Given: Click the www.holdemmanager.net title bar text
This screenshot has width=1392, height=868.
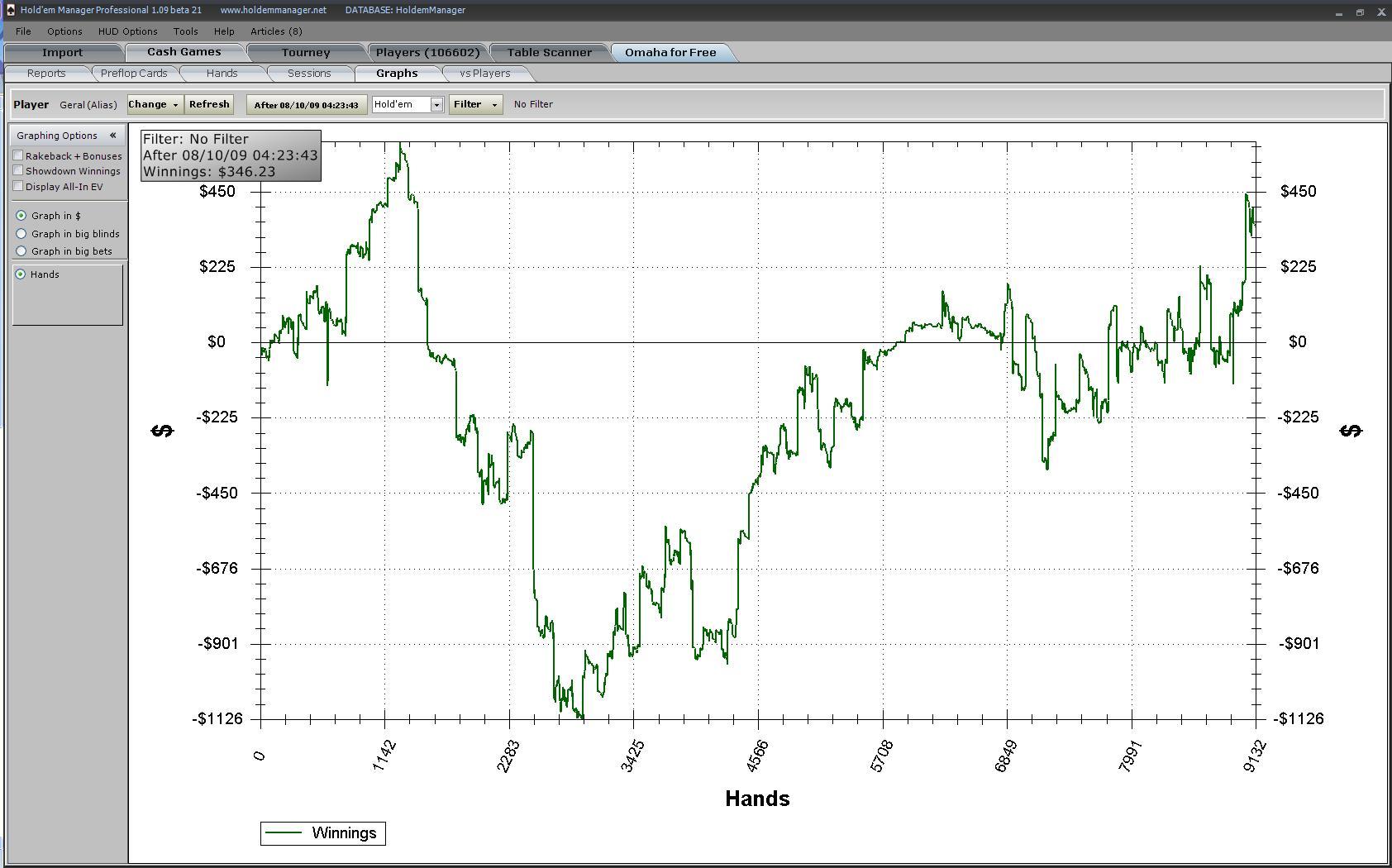Looking at the screenshot, I should click(273, 10).
